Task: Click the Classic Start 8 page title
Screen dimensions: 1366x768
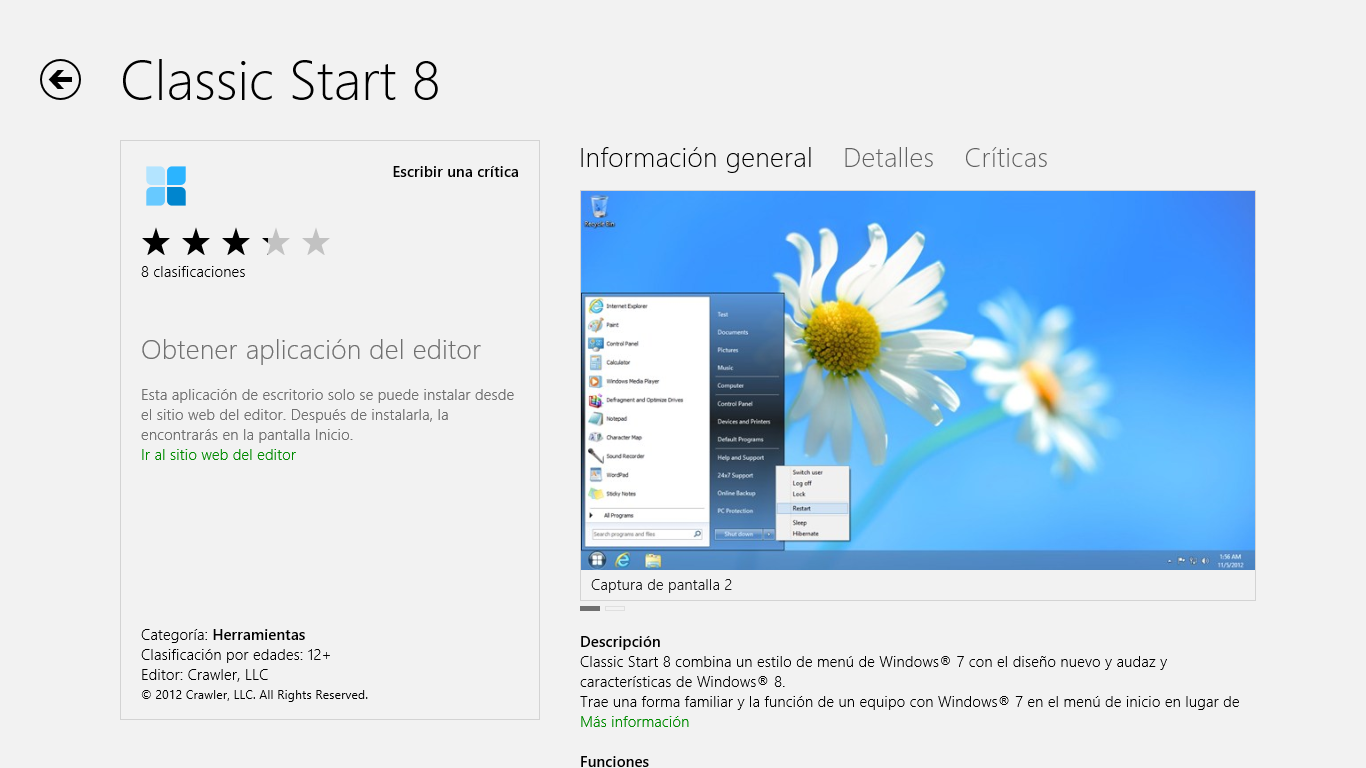Action: tap(280, 81)
